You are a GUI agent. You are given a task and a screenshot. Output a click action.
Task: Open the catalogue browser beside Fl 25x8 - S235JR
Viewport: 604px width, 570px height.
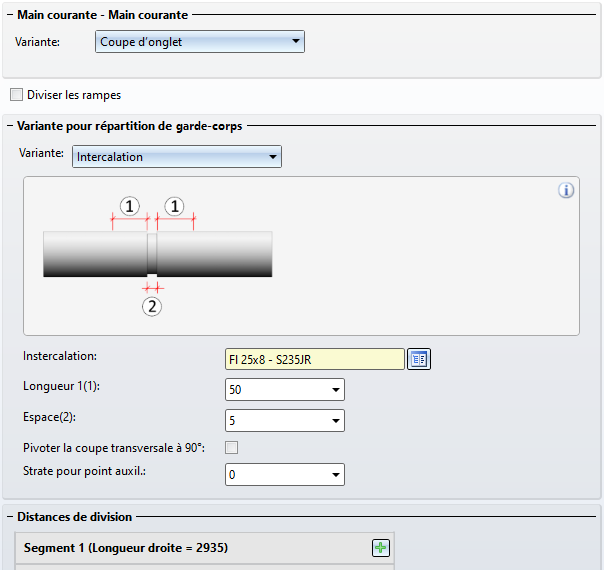click(x=419, y=359)
